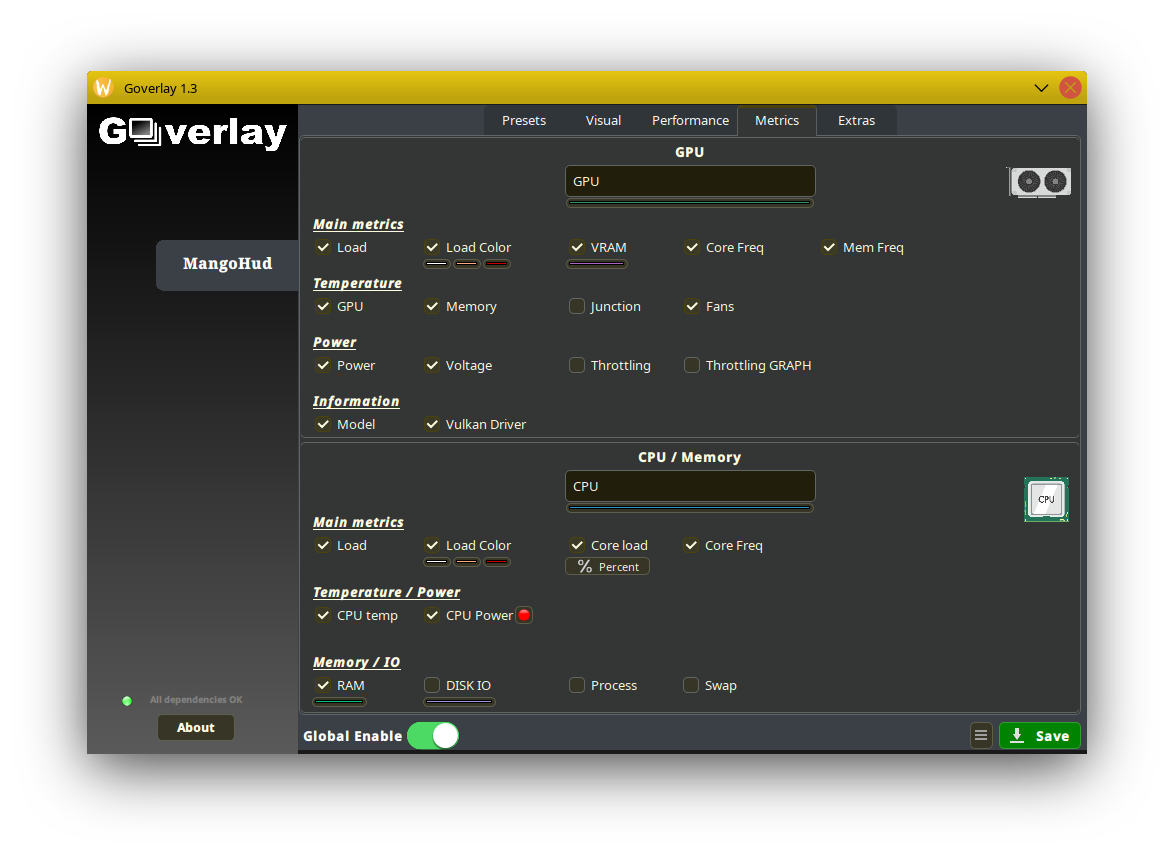Toggle the Core load checkbox
The height and width of the screenshot is (857, 1174).
pyautogui.click(x=577, y=546)
